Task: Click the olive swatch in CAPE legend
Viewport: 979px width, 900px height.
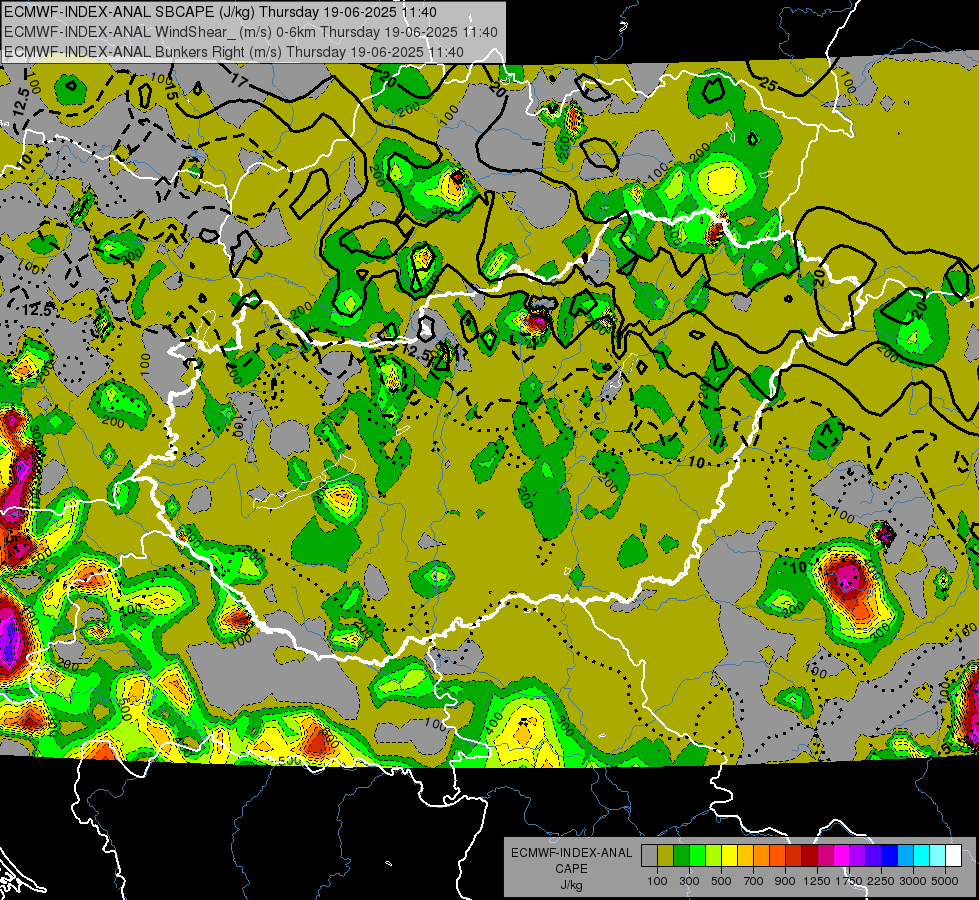Action: click(x=666, y=856)
